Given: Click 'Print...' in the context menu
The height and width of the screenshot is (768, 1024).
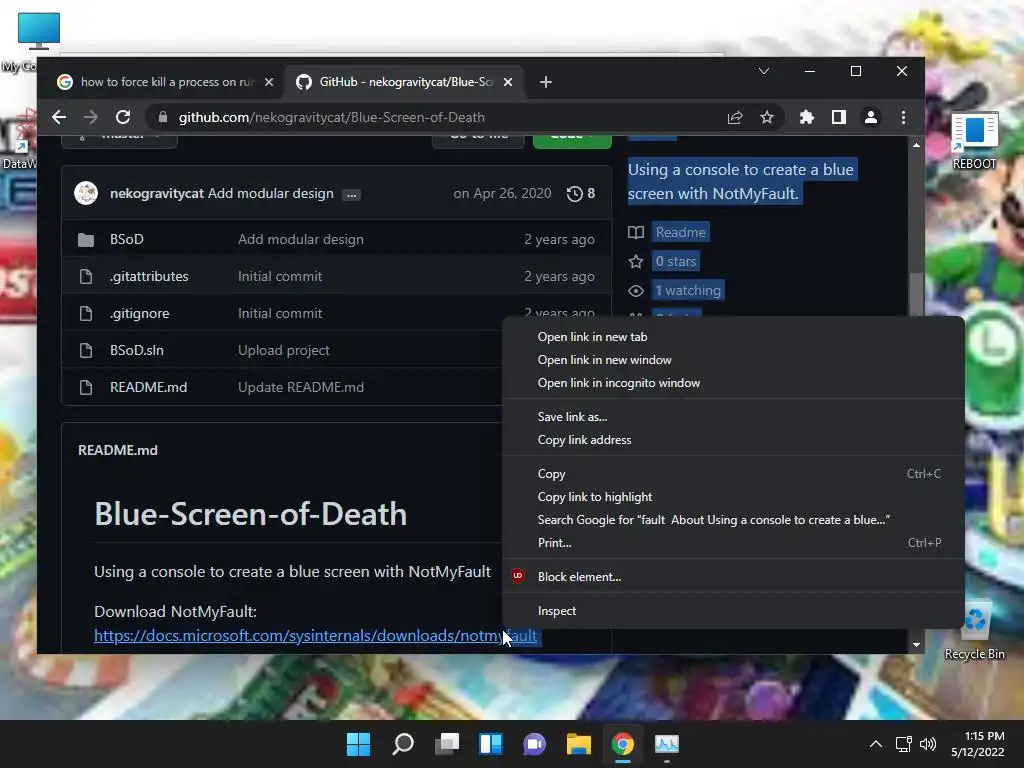Looking at the screenshot, I should (x=733, y=543).
